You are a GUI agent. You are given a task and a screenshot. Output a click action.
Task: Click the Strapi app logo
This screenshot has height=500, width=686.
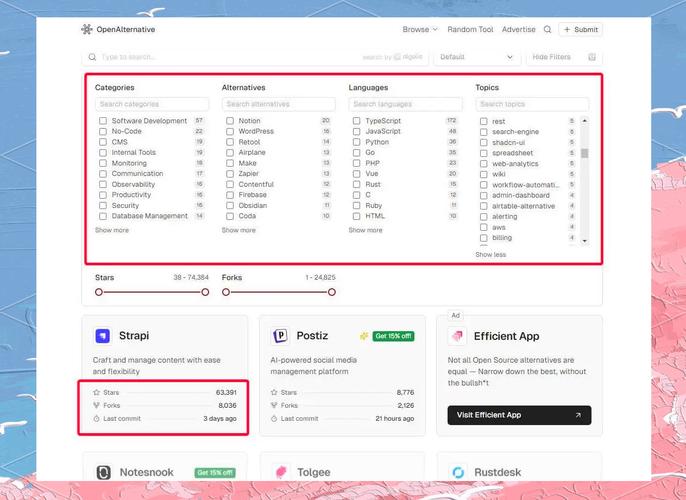(x=103, y=336)
